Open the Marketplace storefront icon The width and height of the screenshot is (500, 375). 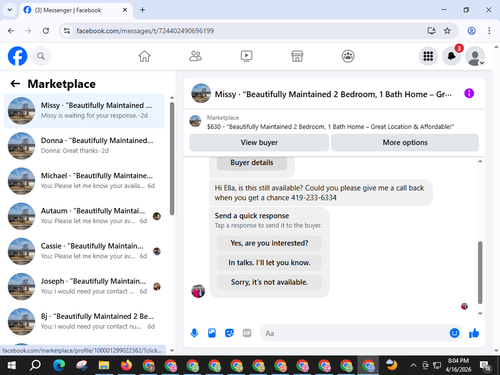tap(297, 56)
